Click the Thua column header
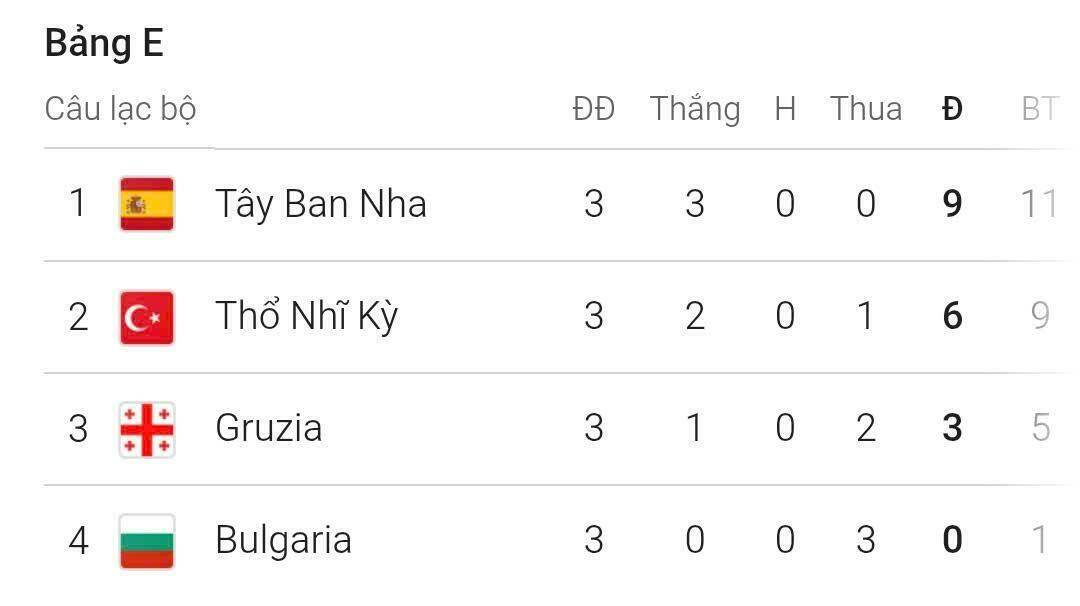This screenshot has height=606, width=1080. (866, 109)
